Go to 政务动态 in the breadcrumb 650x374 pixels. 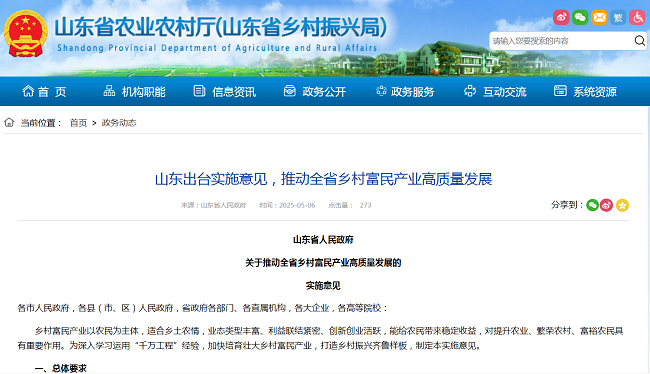tap(119, 123)
